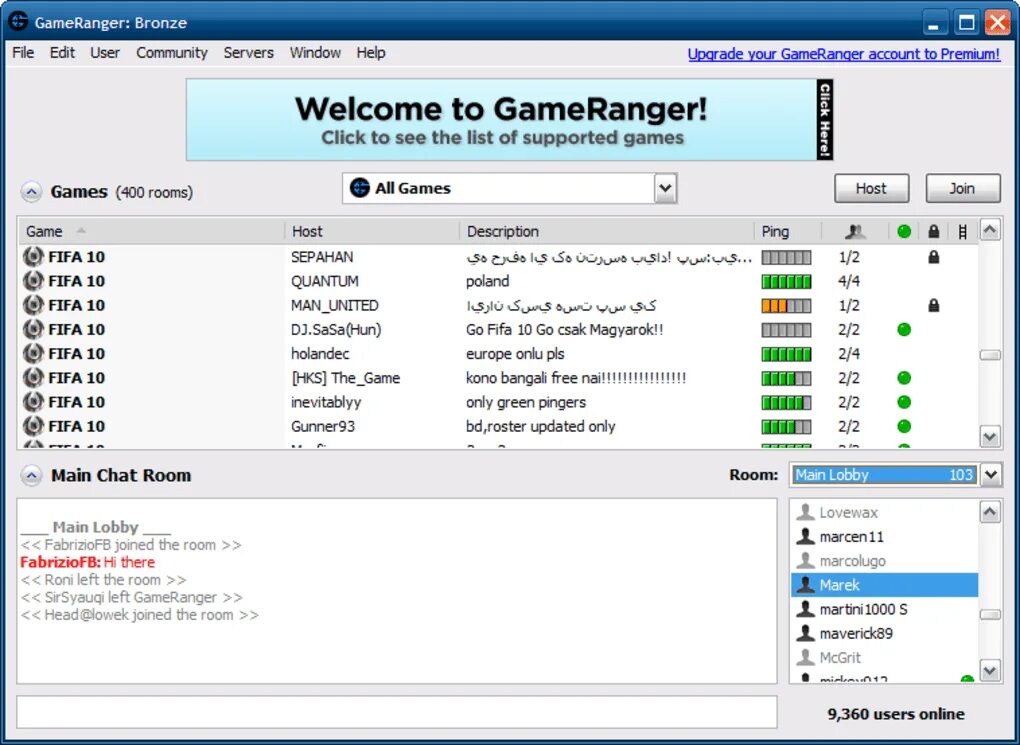Sort games list by Description column

[606, 232]
